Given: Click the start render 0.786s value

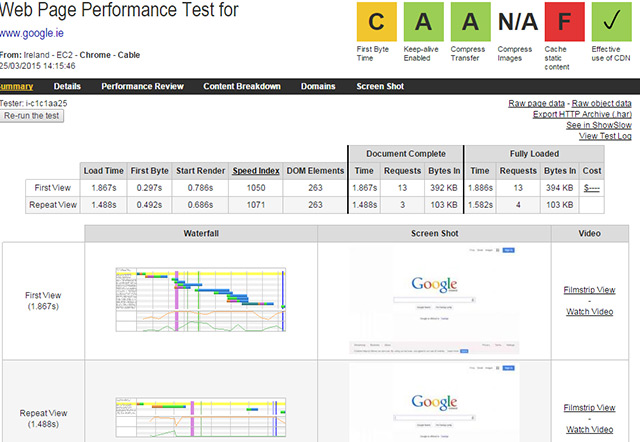Looking at the screenshot, I should pos(200,188).
